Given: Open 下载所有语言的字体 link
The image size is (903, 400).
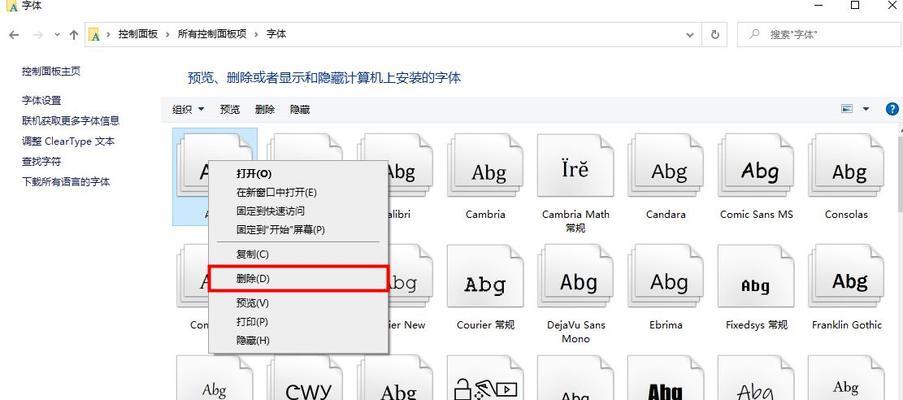Looking at the screenshot, I should [x=66, y=182].
